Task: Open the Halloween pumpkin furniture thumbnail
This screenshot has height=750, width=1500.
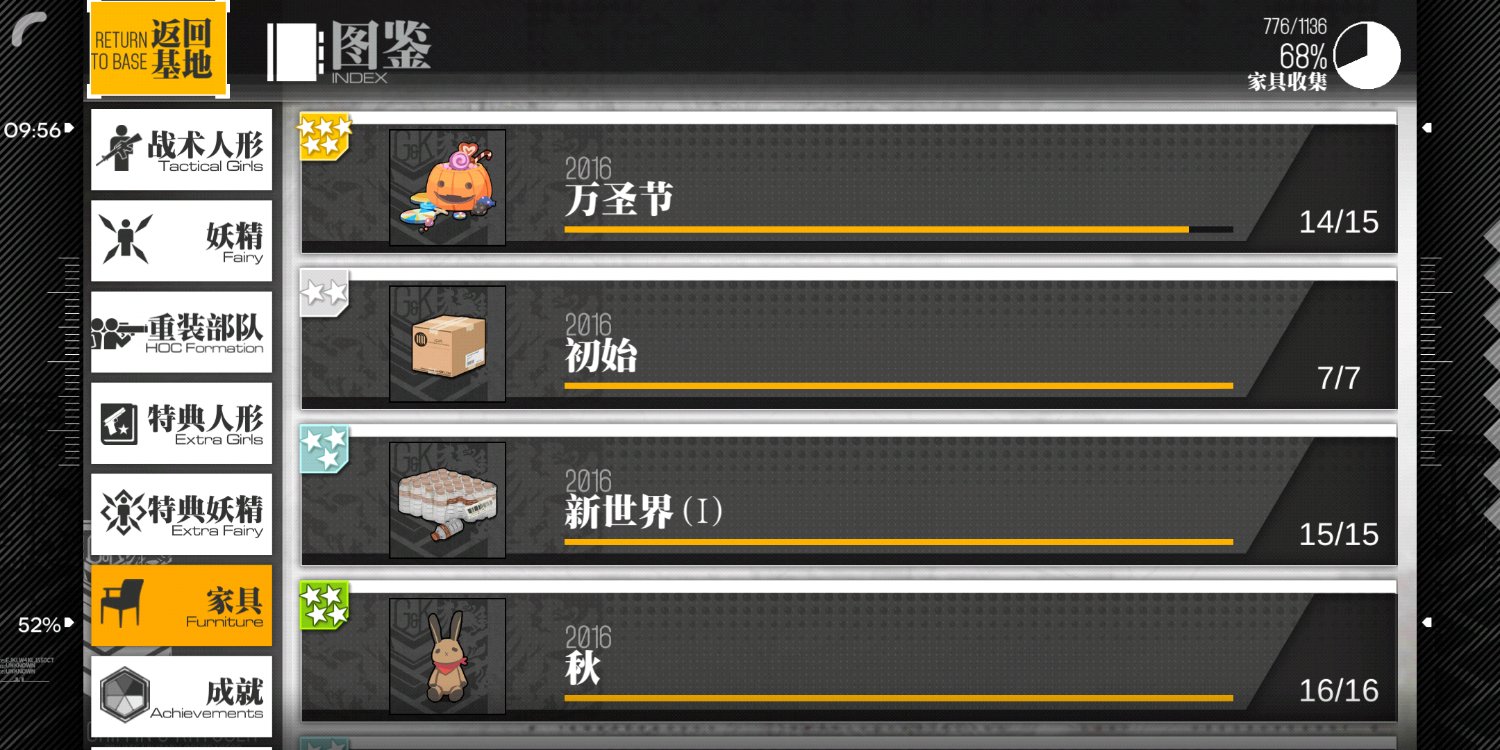Action: point(447,187)
